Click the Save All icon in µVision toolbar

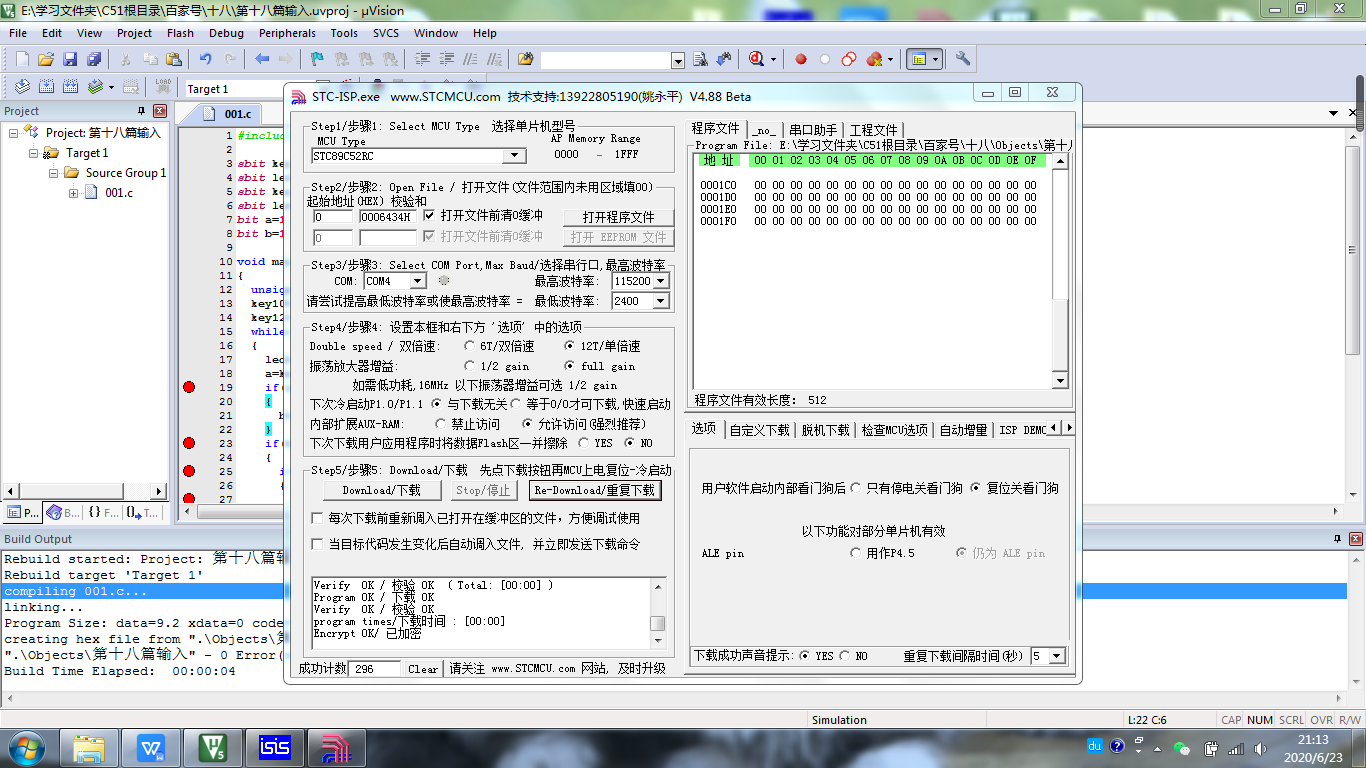(94, 59)
